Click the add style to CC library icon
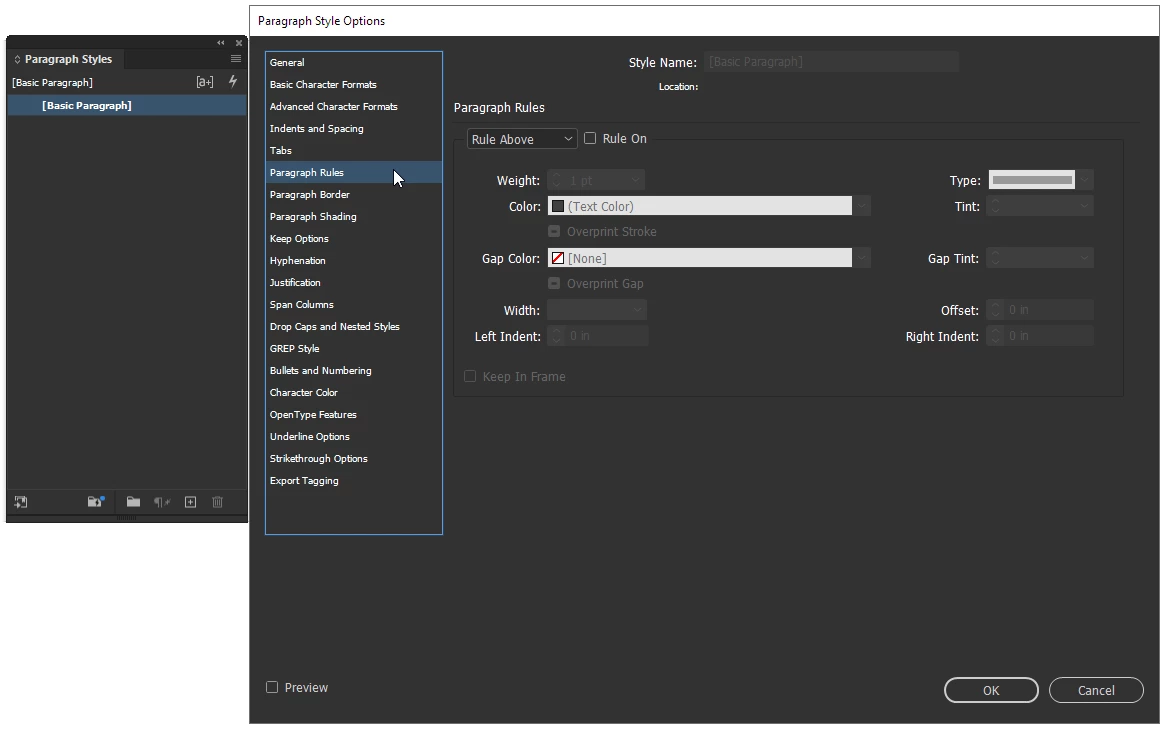The image size is (1167, 730). pyautogui.click(x=21, y=502)
